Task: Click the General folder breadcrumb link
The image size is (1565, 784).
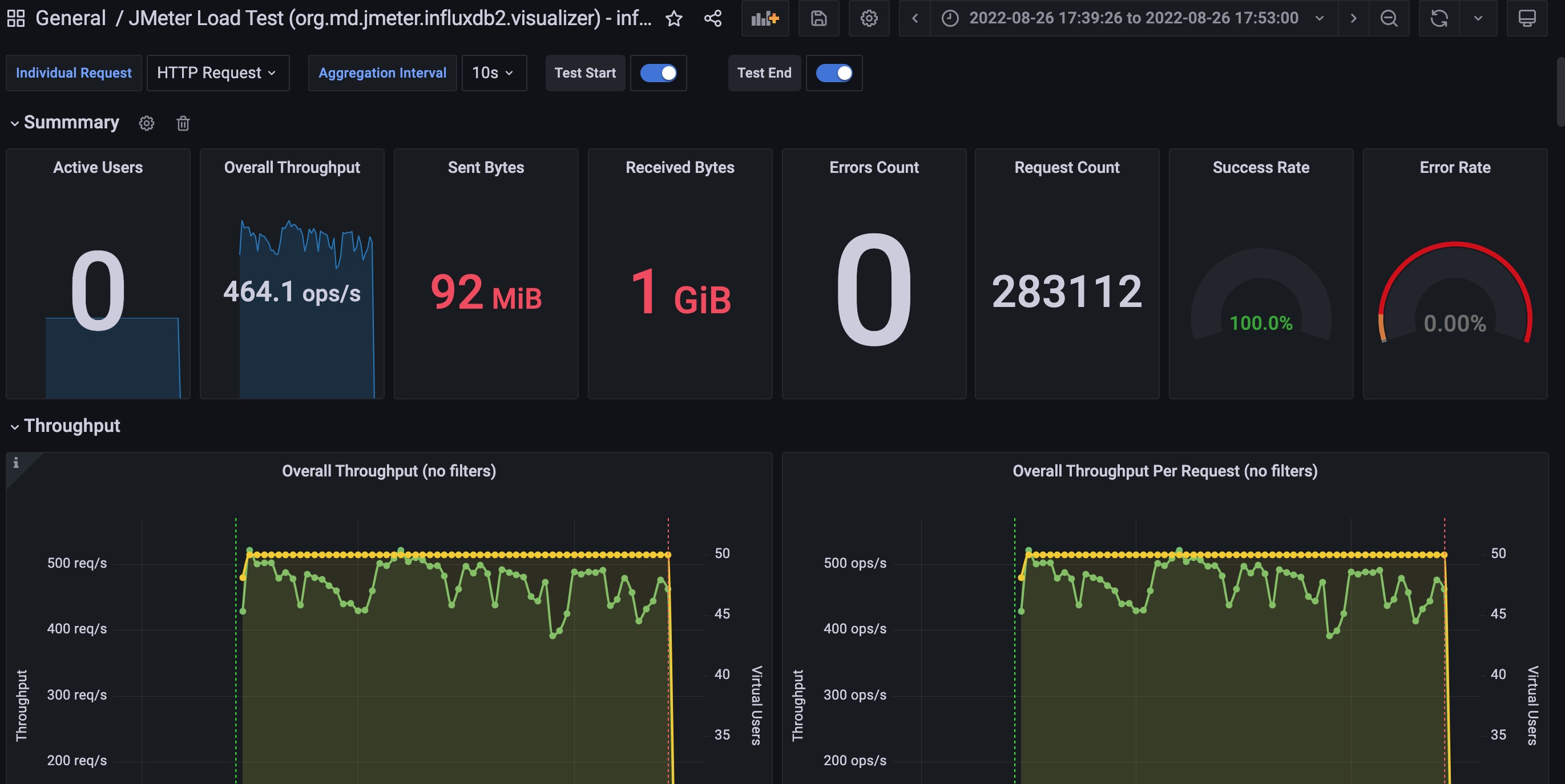Action: coord(70,18)
